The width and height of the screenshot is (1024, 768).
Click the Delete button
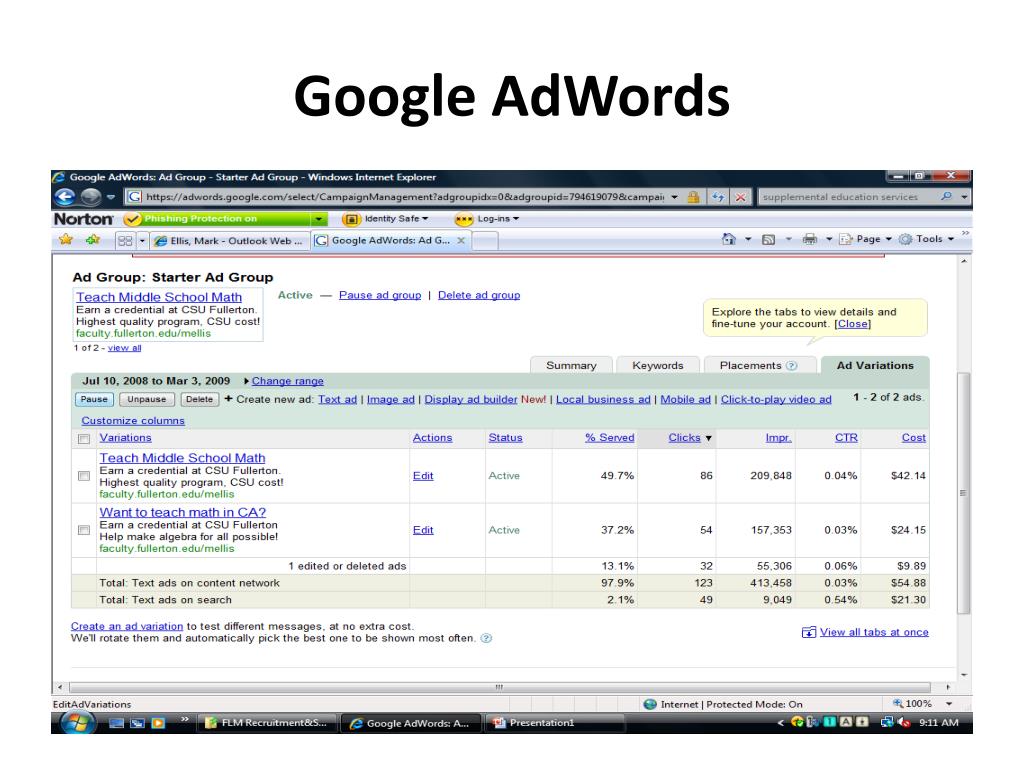pyautogui.click(x=199, y=399)
